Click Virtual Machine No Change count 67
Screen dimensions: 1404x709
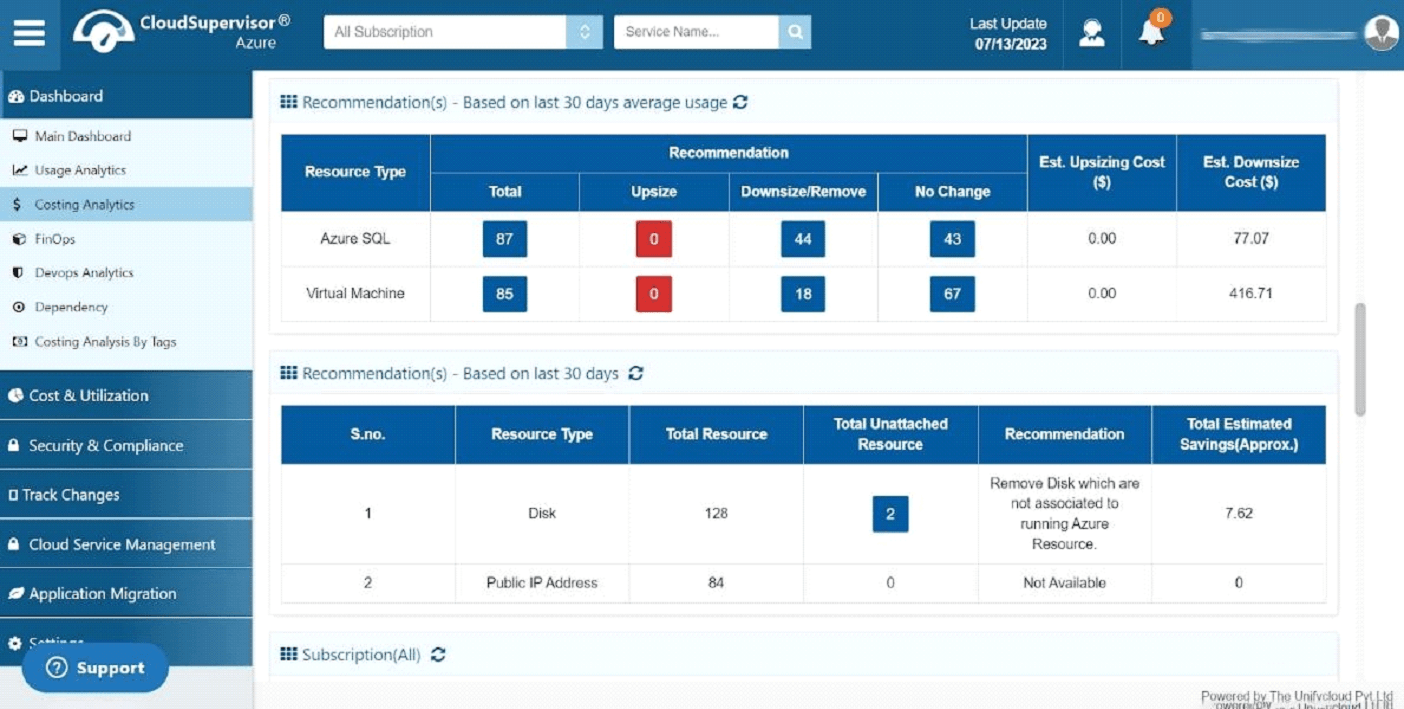pyautogui.click(x=952, y=294)
